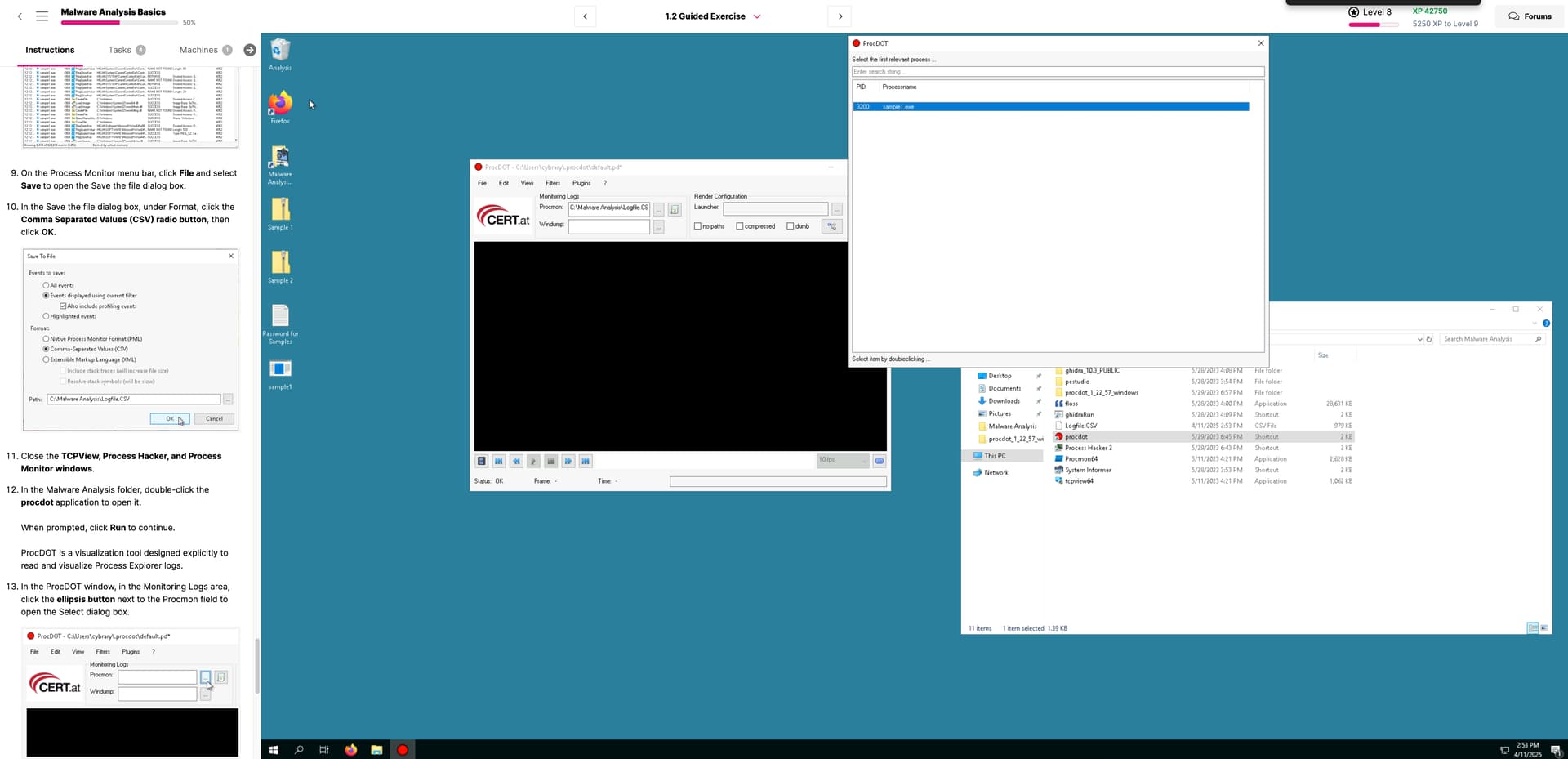This screenshot has height=759, width=1568.
Task: Click the taskbar search icon
Action: point(299,750)
